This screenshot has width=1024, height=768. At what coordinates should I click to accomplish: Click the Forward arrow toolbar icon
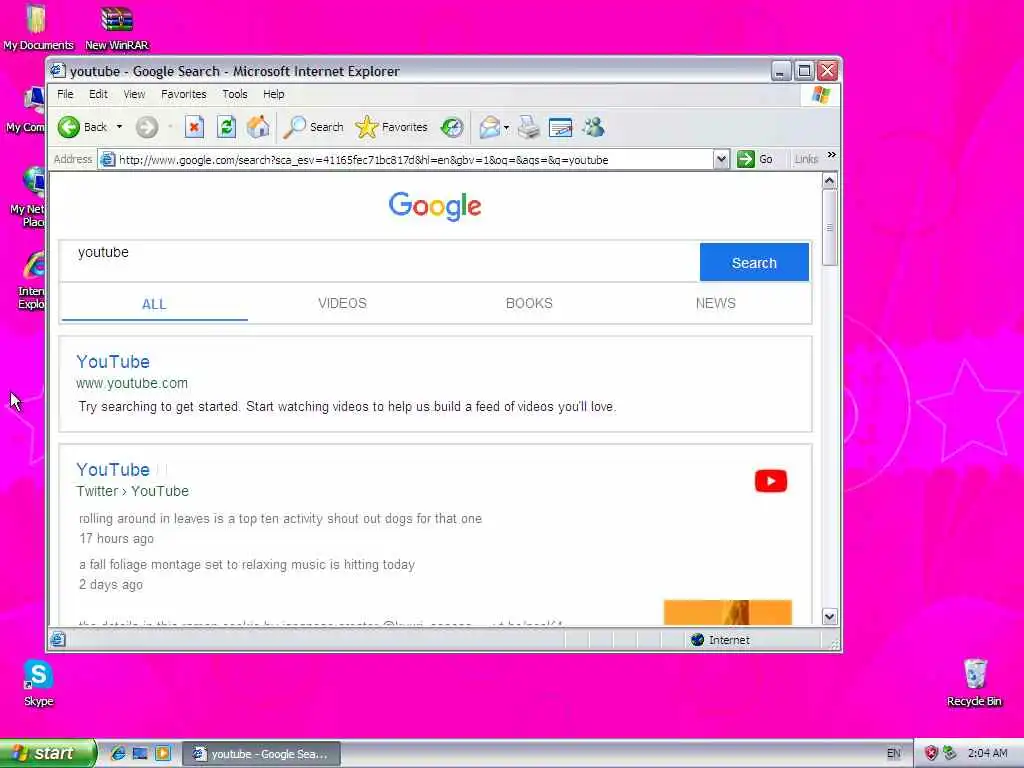coord(147,127)
